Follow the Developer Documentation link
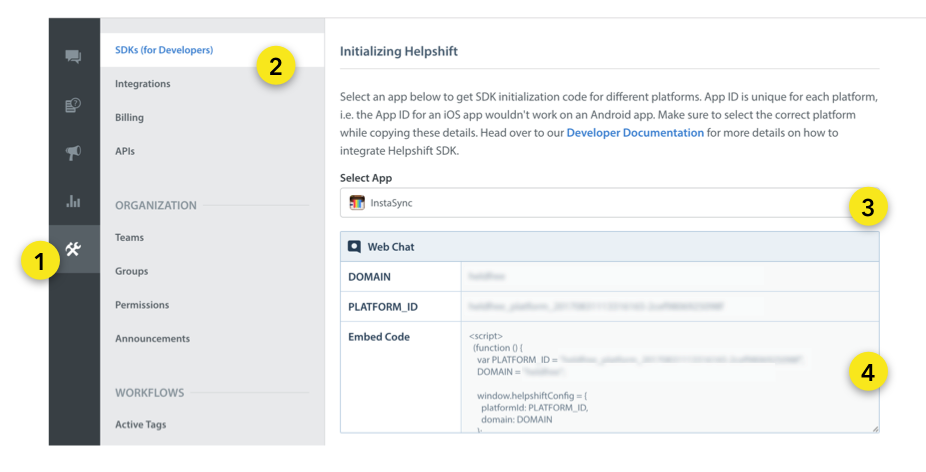 pos(635,132)
